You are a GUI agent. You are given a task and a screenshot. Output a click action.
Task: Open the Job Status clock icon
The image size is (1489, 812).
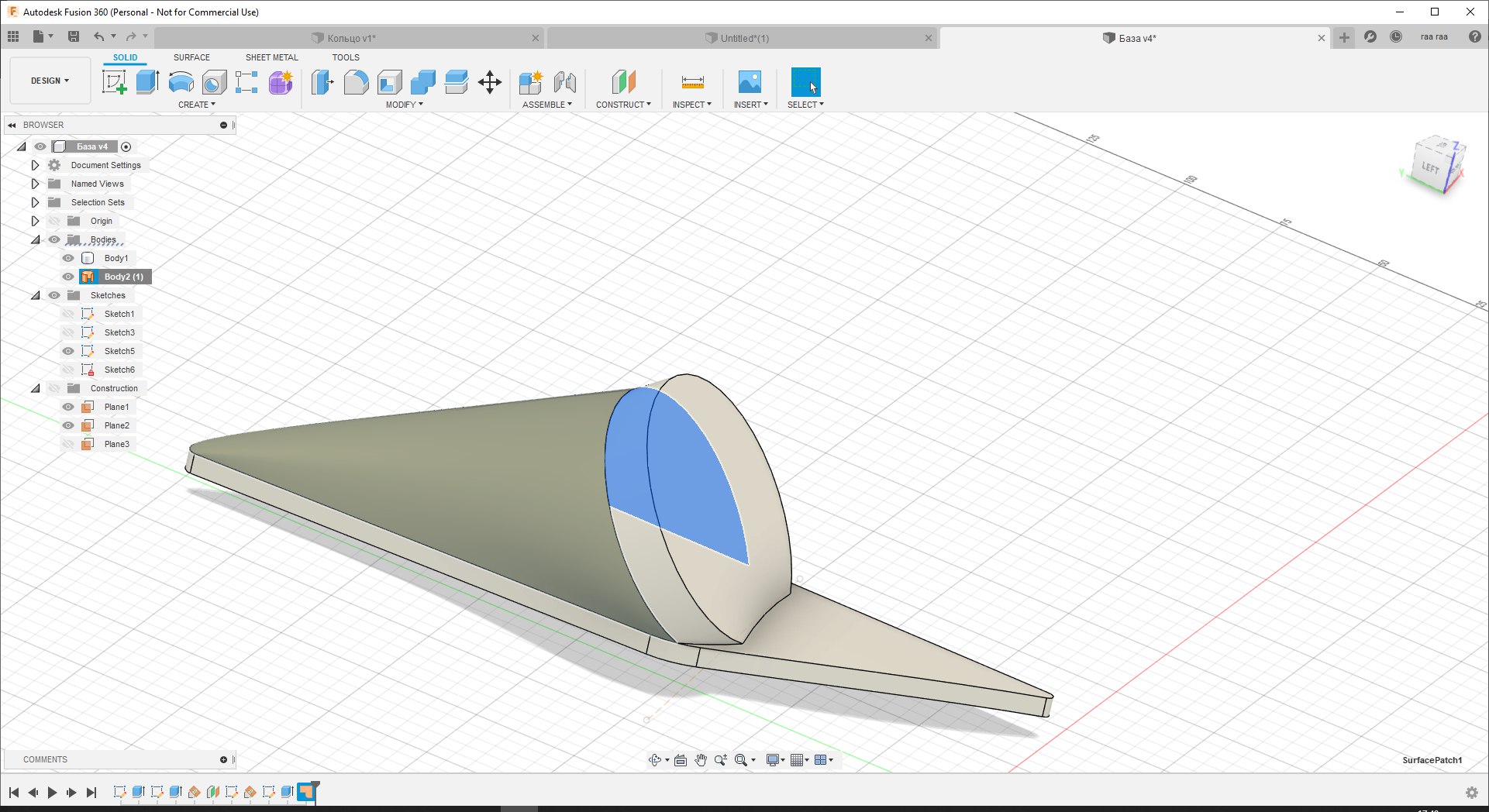[x=1396, y=36]
